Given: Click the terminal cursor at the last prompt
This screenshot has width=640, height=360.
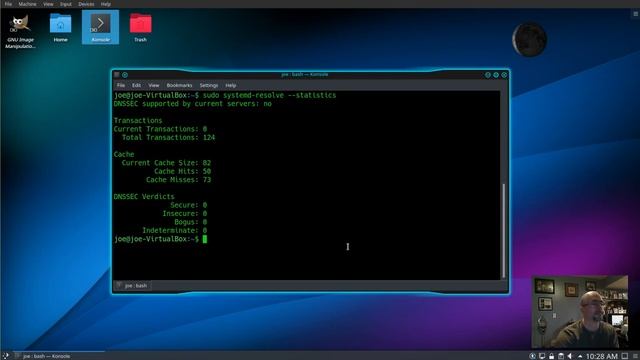Looking at the screenshot, I should click(x=205, y=239).
